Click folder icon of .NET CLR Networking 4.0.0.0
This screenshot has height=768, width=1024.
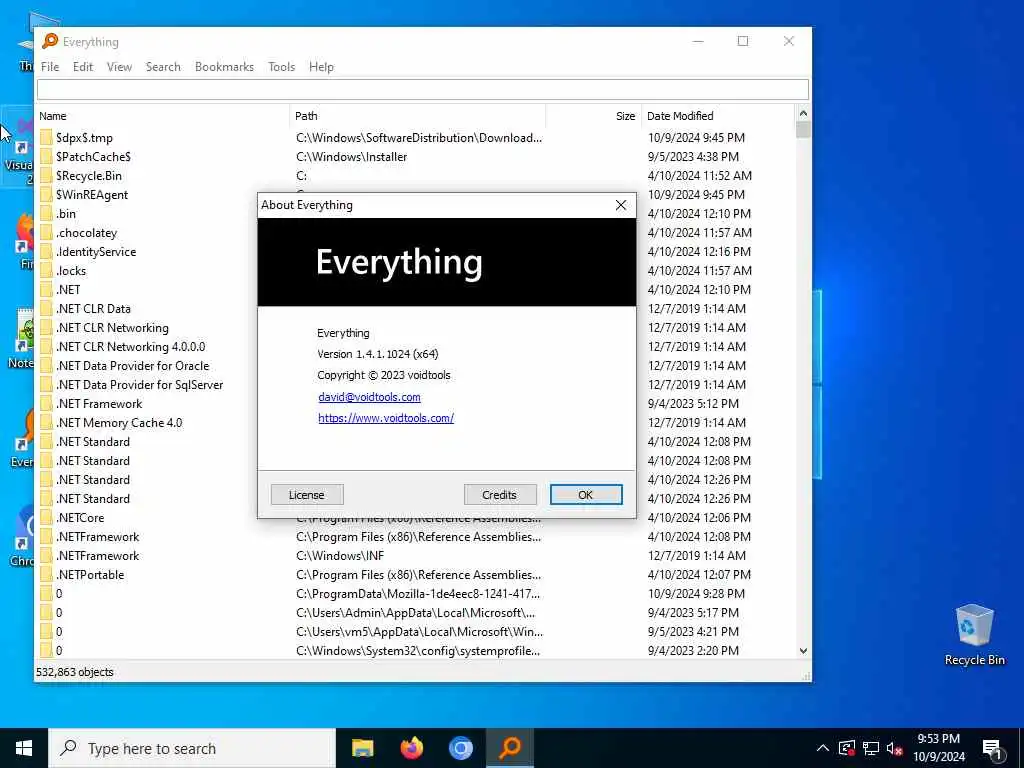pyautogui.click(x=46, y=347)
